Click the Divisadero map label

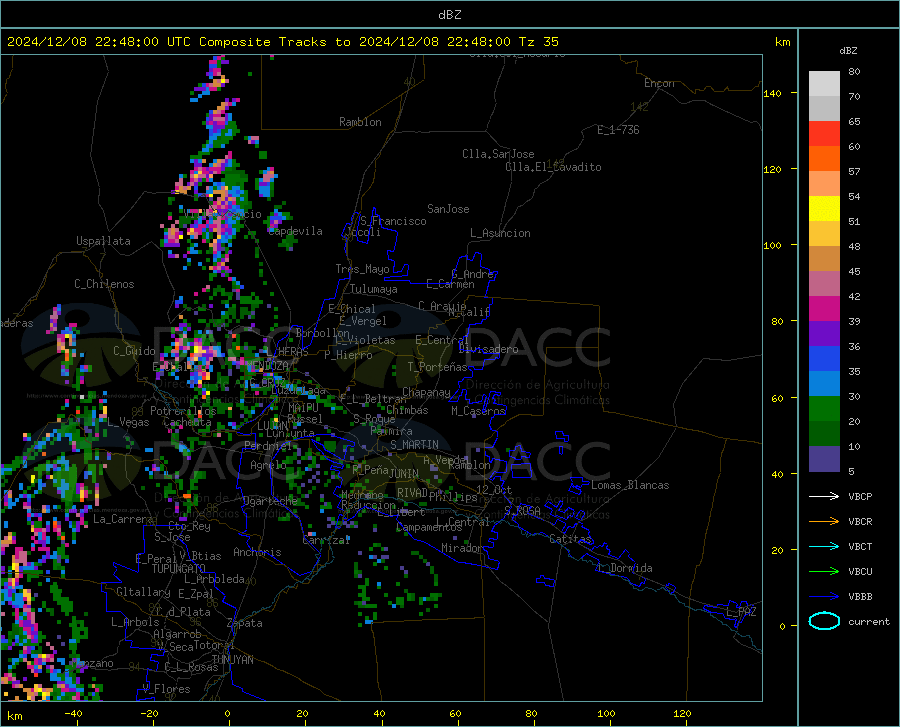click(488, 349)
